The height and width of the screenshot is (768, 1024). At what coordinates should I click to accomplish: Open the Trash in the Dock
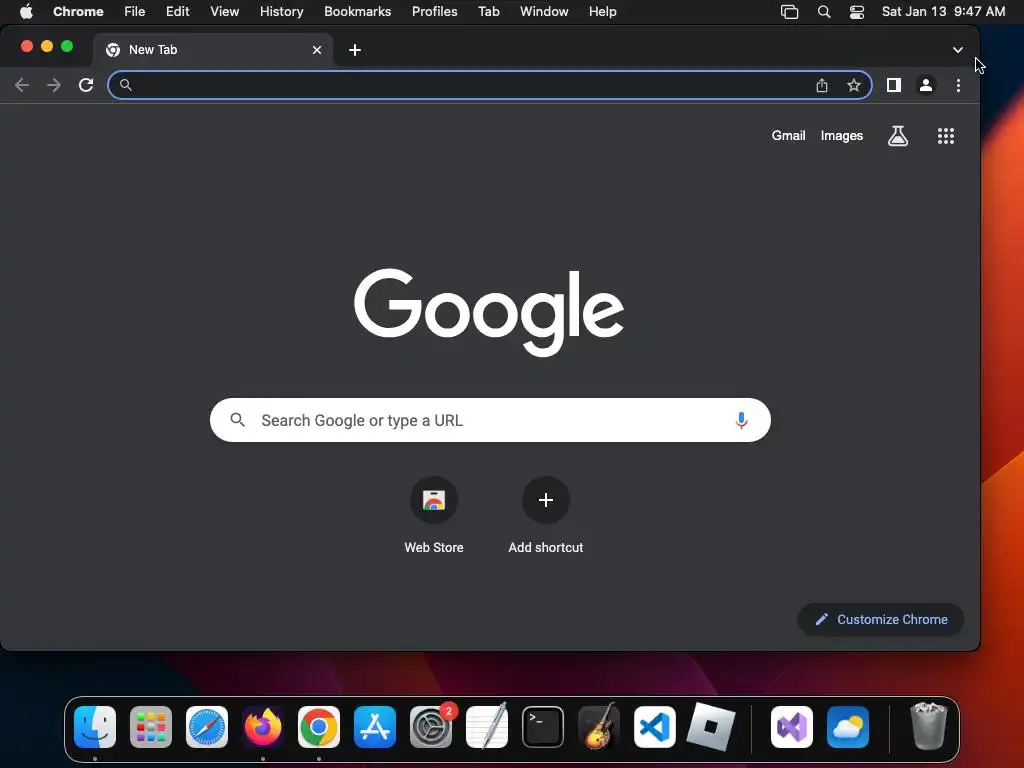click(928, 727)
